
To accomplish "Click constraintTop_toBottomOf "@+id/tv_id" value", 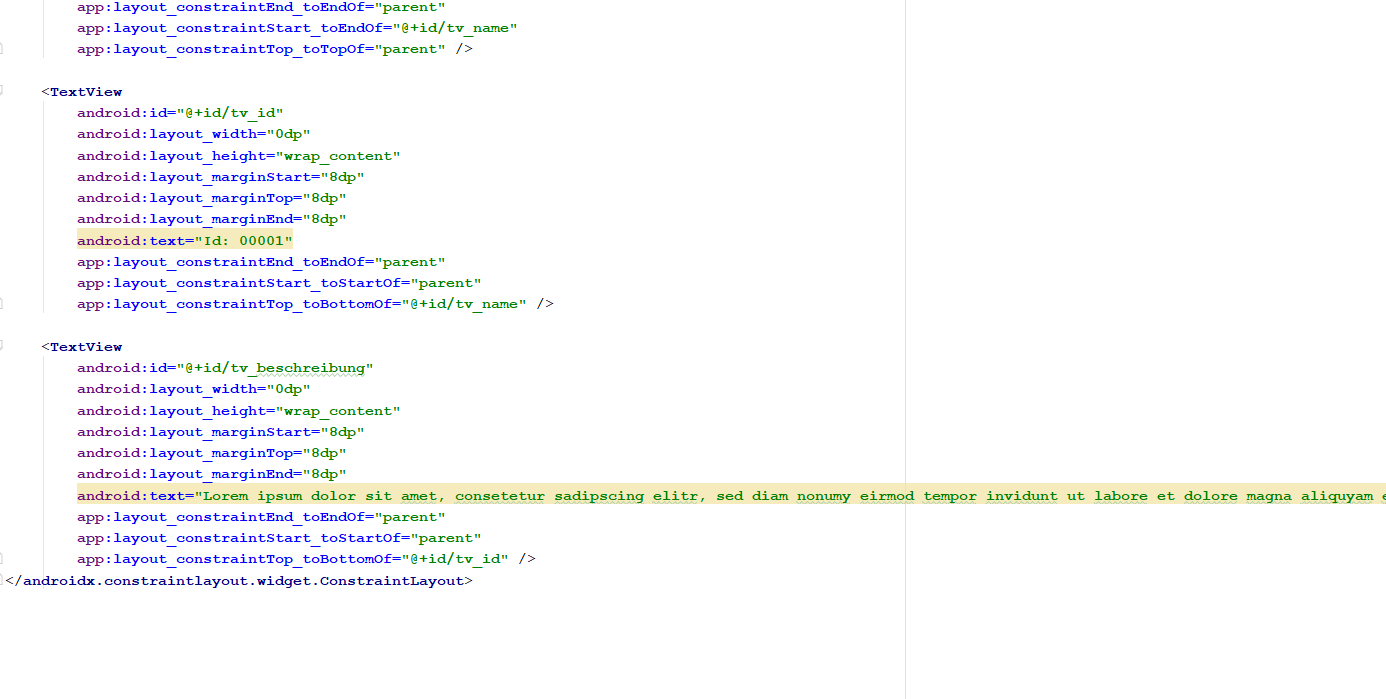I will [459, 559].
